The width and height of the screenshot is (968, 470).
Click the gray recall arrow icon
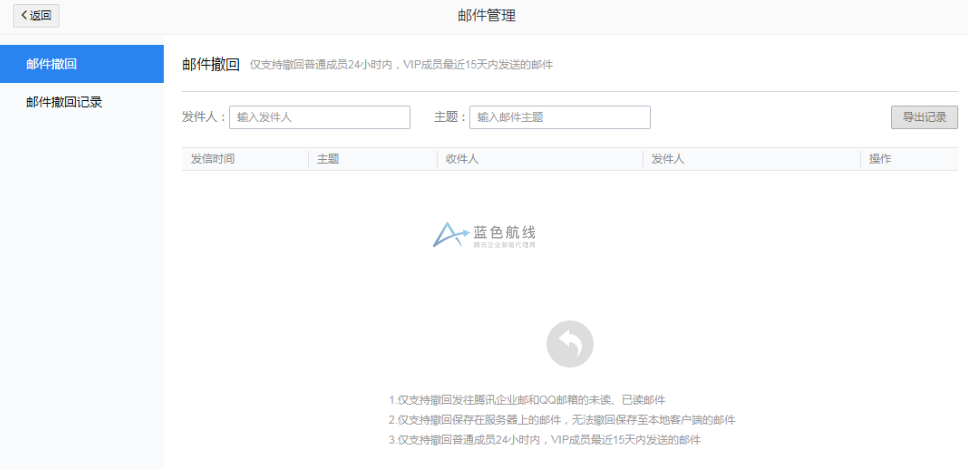570,344
